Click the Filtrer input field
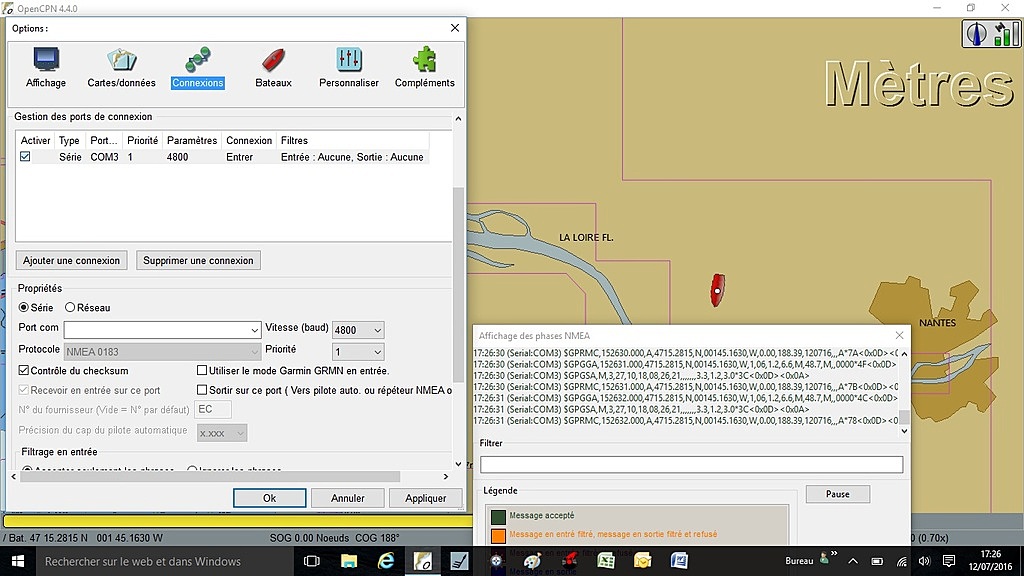Viewport: 1024px width, 576px height. 692,464
